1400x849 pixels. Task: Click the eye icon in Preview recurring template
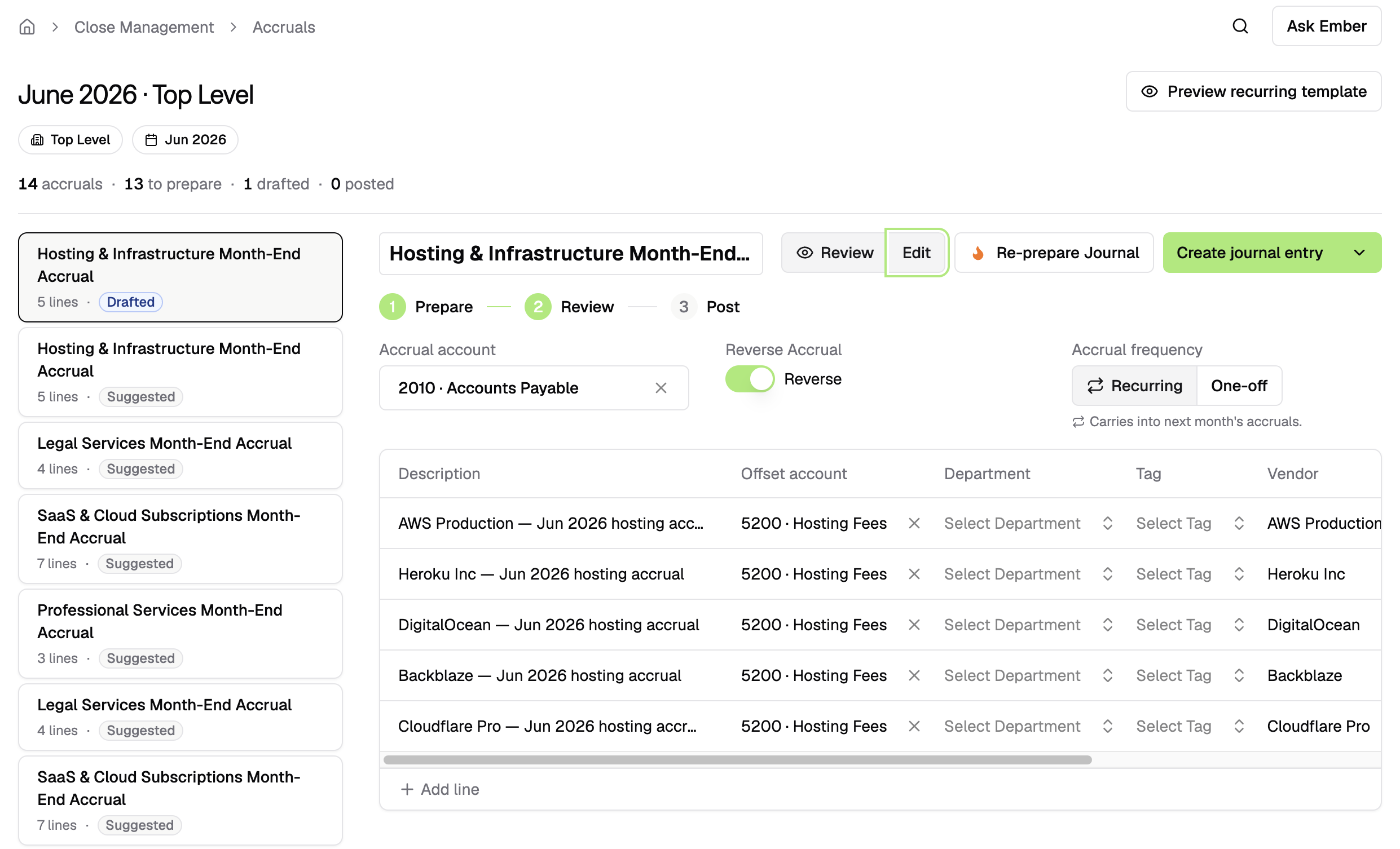coord(1150,91)
